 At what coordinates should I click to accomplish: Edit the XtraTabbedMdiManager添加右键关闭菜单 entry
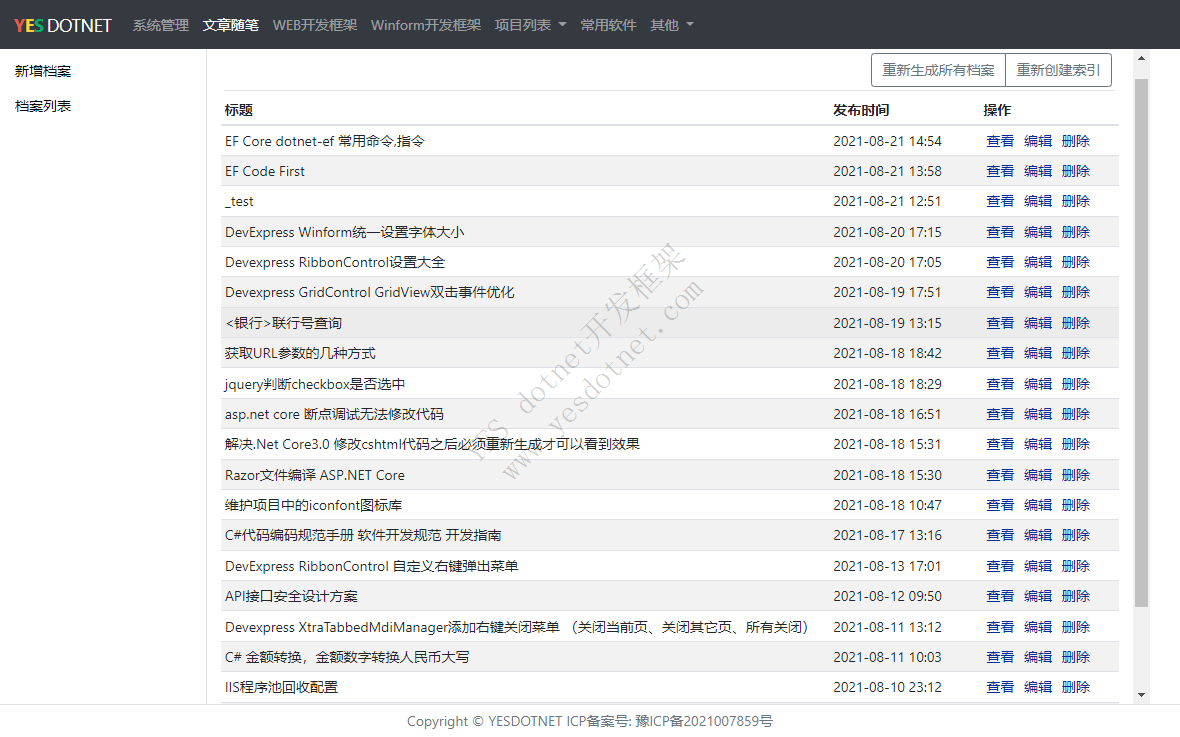[1038, 627]
